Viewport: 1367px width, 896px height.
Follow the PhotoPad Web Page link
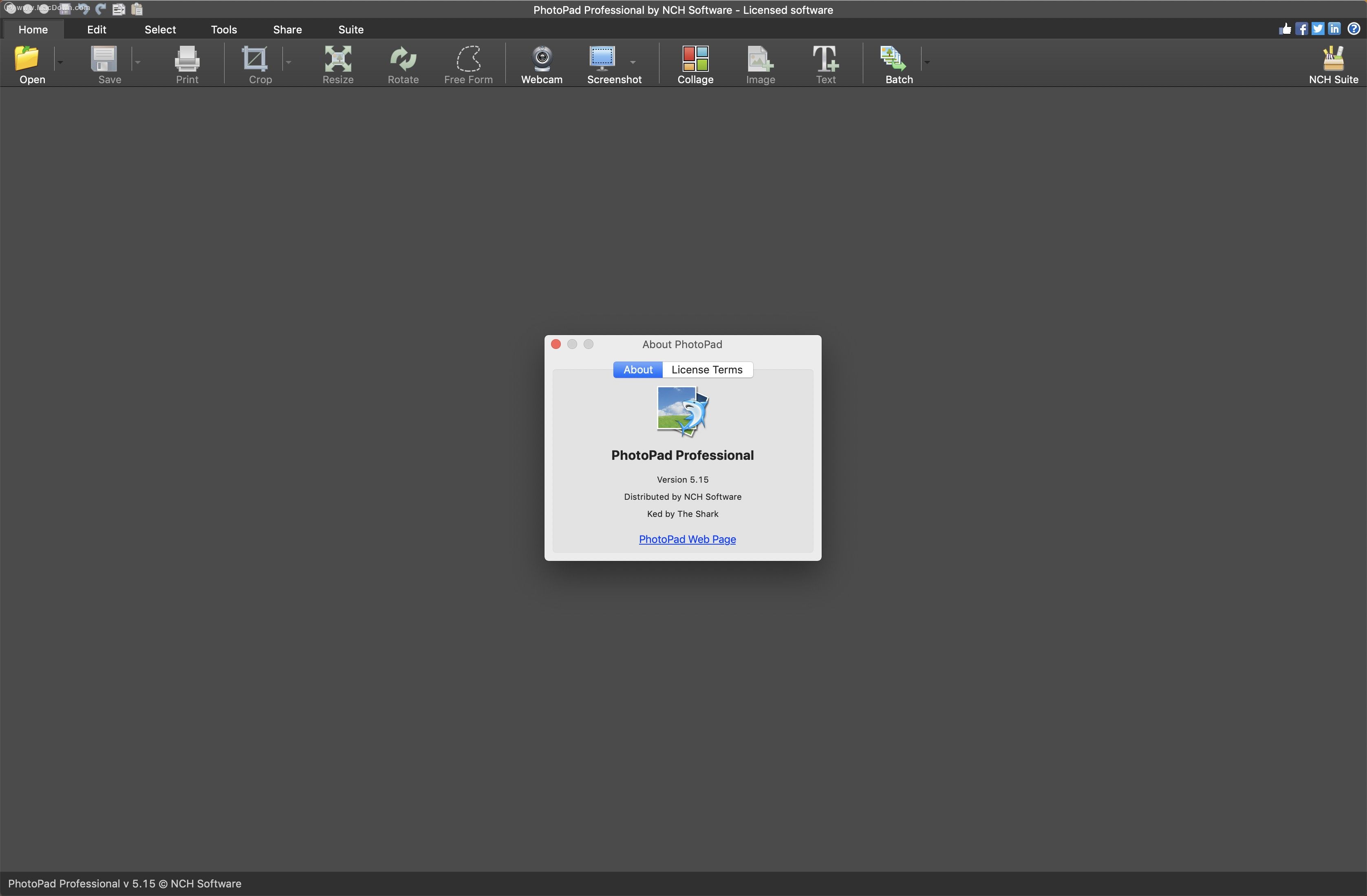click(x=687, y=539)
